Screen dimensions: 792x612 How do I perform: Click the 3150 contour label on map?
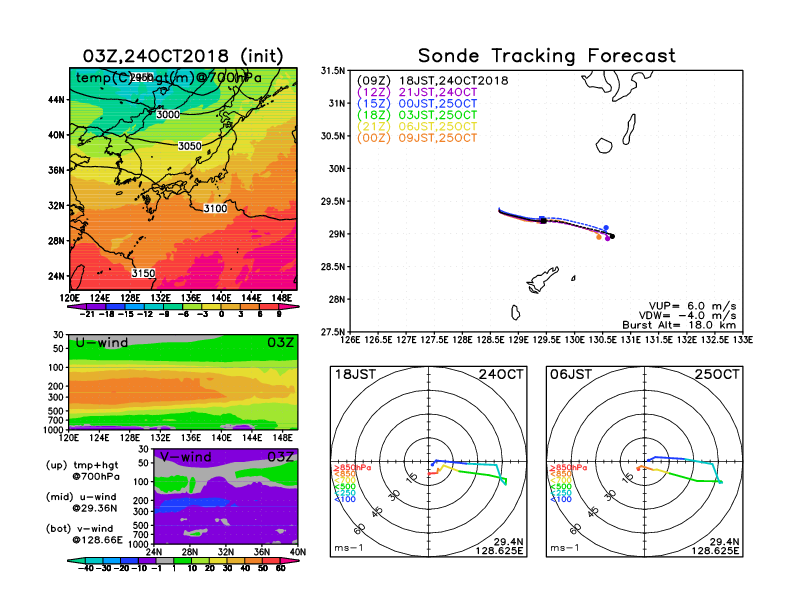click(x=144, y=273)
